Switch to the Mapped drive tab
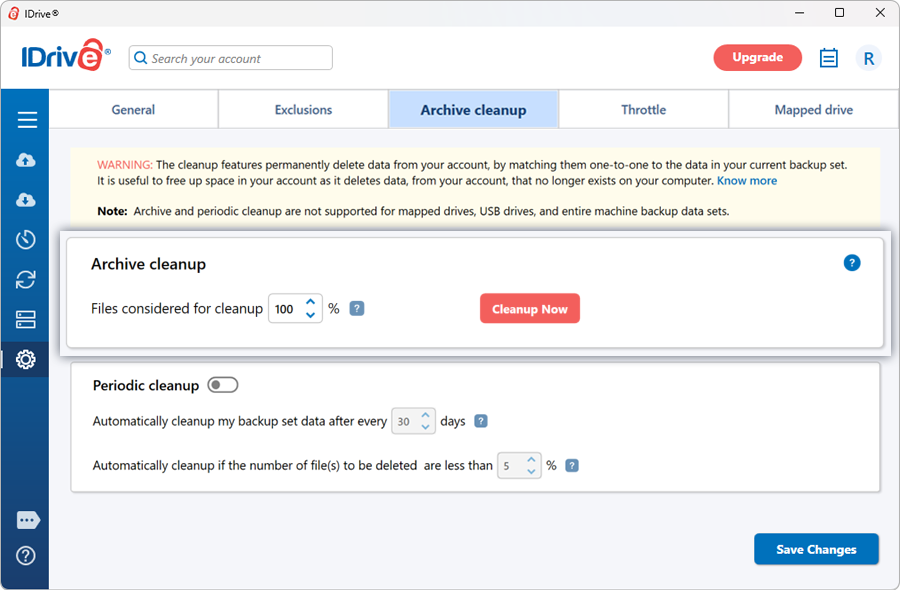Viewport: 900px width, 590px height. [x=813, y=110]
